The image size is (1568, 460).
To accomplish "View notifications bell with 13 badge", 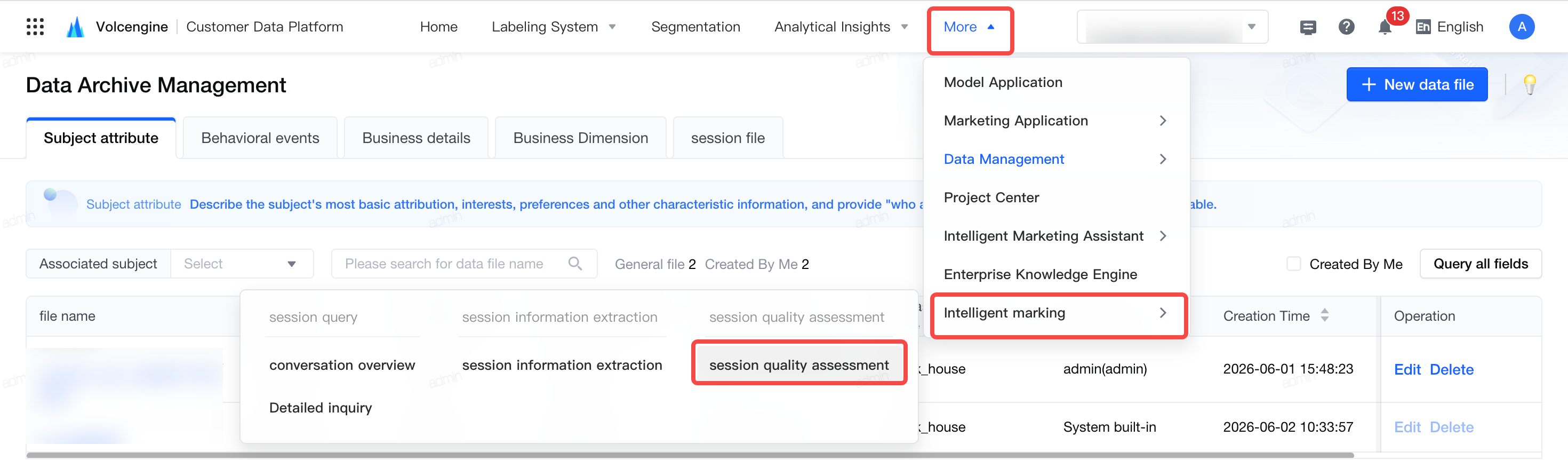I will click(x=1385, y=27).
